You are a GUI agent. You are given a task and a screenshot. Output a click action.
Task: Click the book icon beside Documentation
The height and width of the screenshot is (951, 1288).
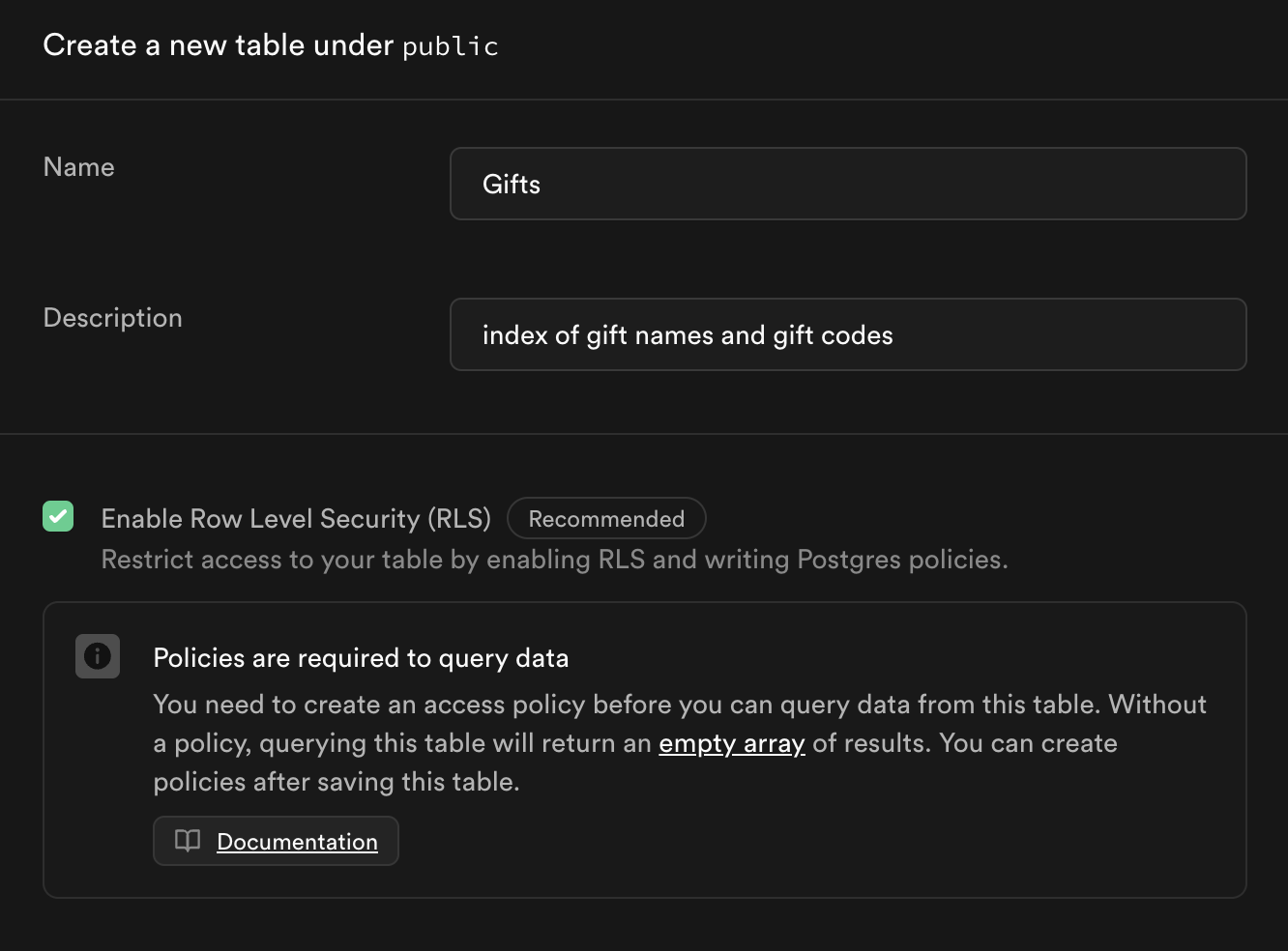click(188, 841)
